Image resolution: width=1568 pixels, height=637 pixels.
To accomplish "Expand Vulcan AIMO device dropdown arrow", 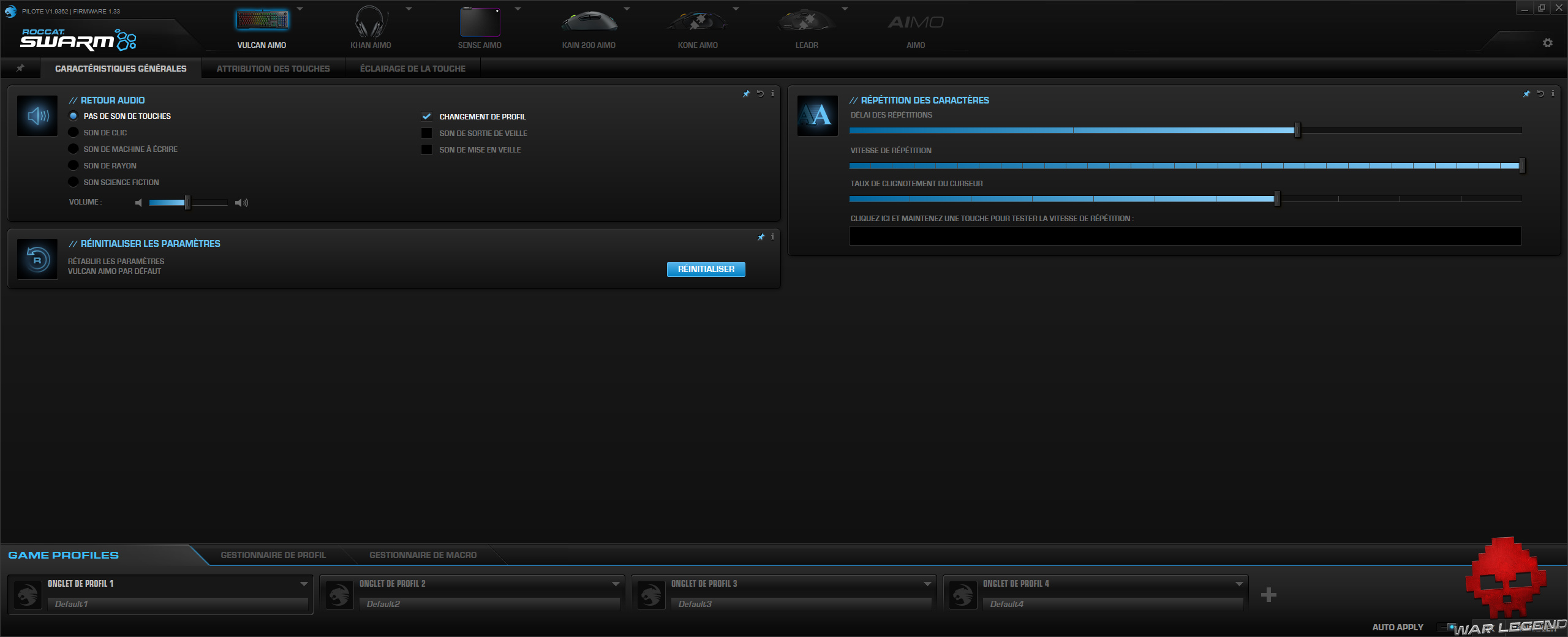I will point(300,9).
